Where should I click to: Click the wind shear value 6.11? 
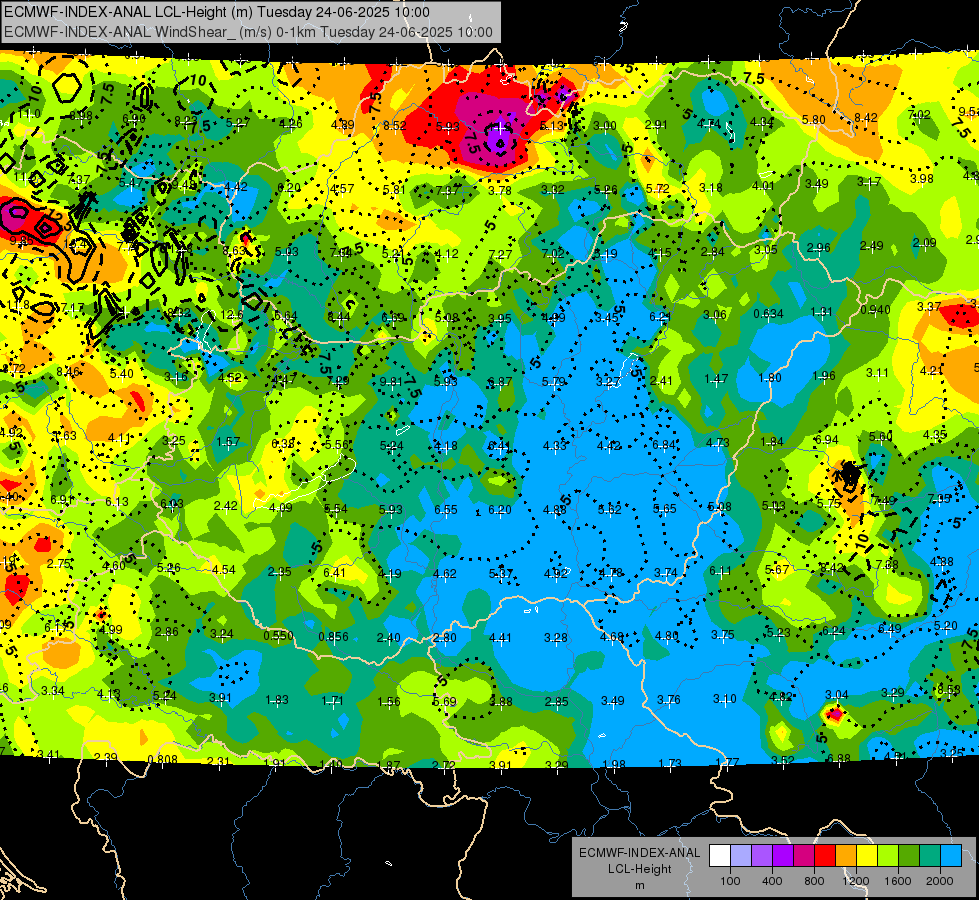click(x=720, y=571)
